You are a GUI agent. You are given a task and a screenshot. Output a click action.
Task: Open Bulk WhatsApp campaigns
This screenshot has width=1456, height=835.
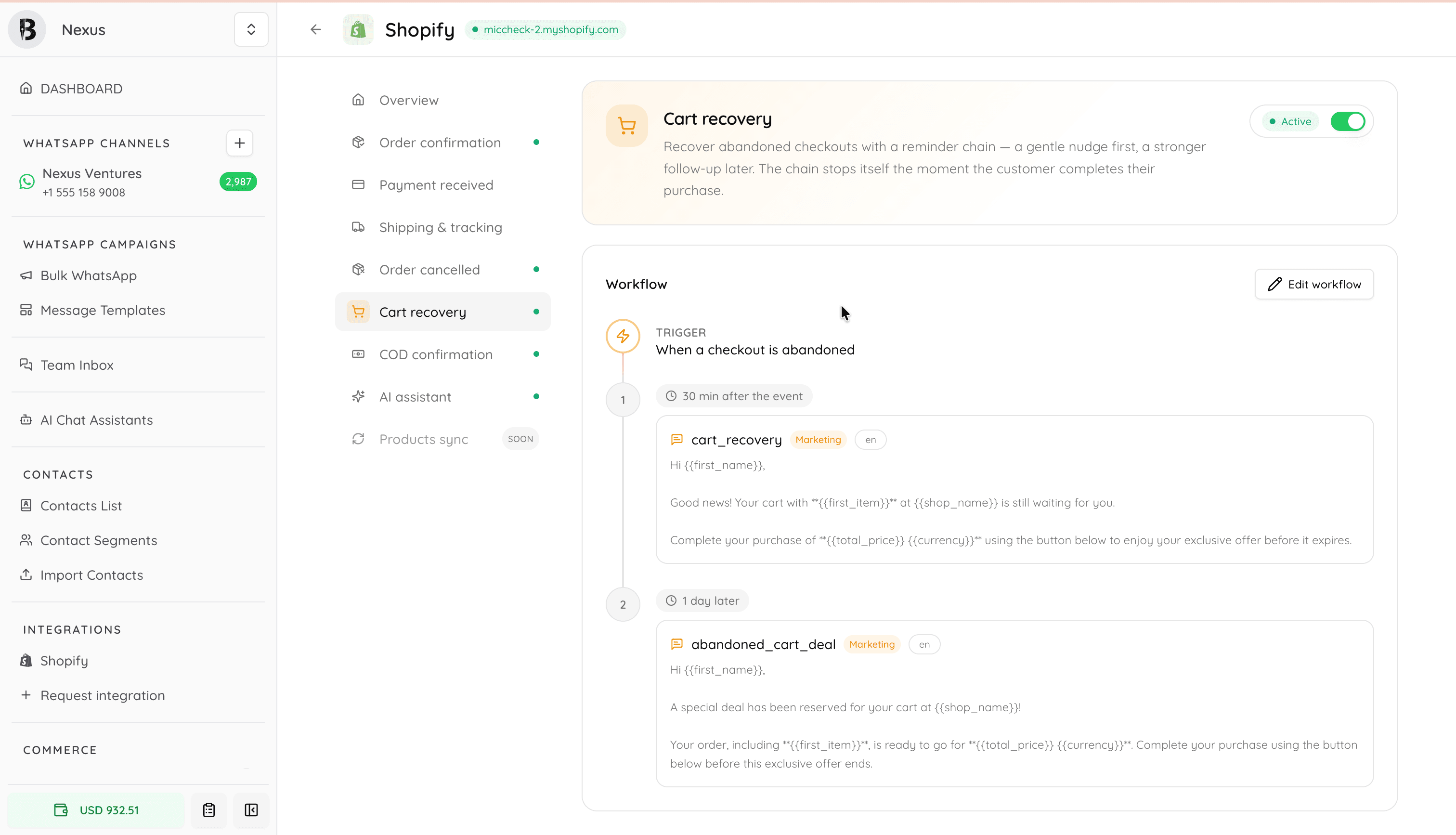click(88, 276)
